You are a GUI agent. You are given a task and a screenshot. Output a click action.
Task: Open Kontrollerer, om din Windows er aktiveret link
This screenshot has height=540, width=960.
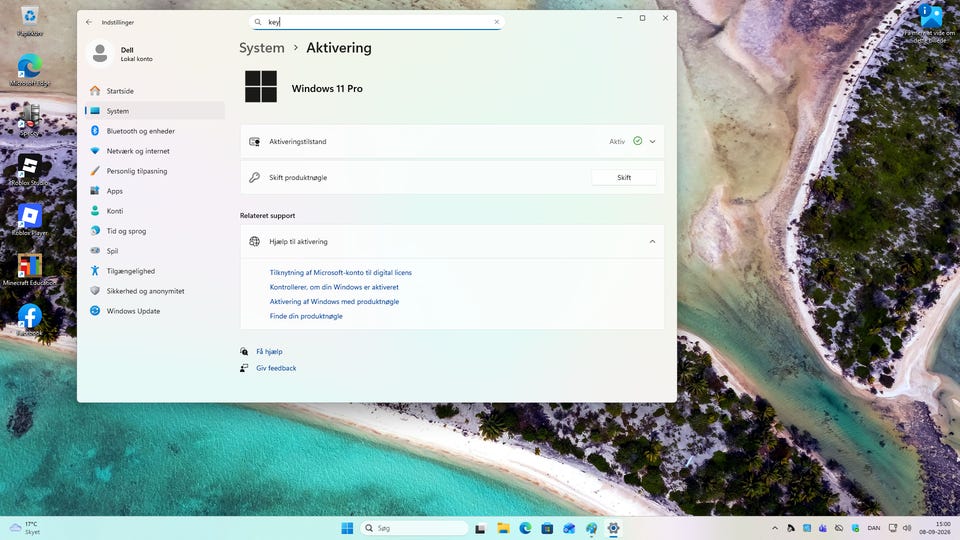[334, 287]
